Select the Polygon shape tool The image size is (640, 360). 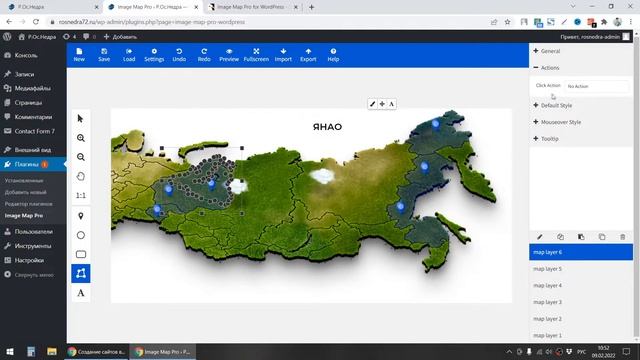tap(80, 273)
